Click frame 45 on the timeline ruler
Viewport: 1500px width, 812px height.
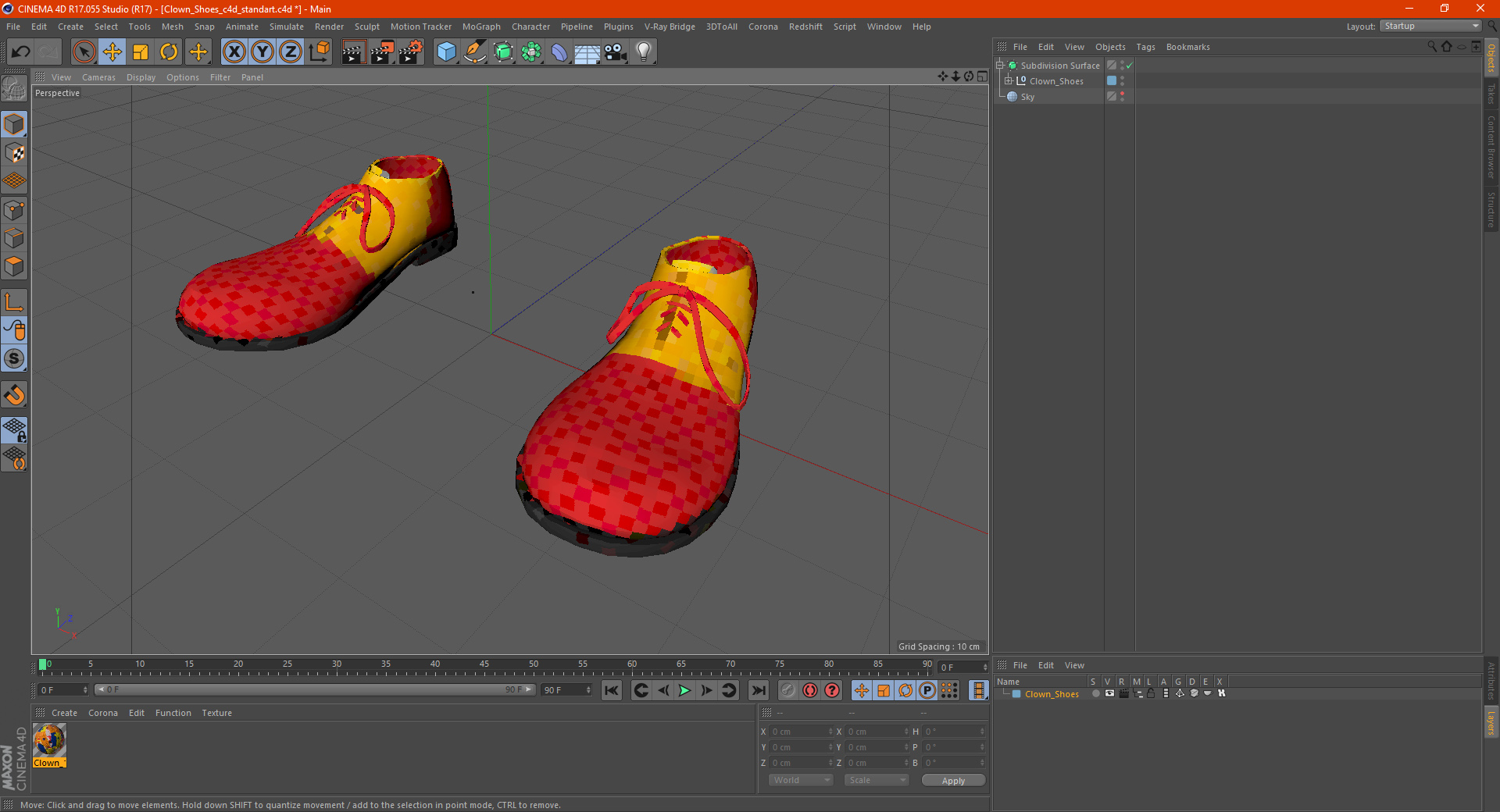484,666
